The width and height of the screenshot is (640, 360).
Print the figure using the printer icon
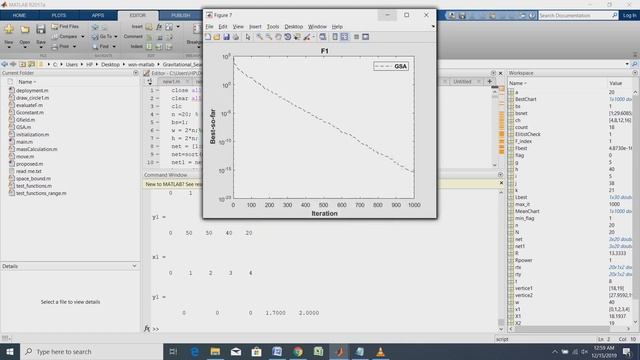point(236,37)
